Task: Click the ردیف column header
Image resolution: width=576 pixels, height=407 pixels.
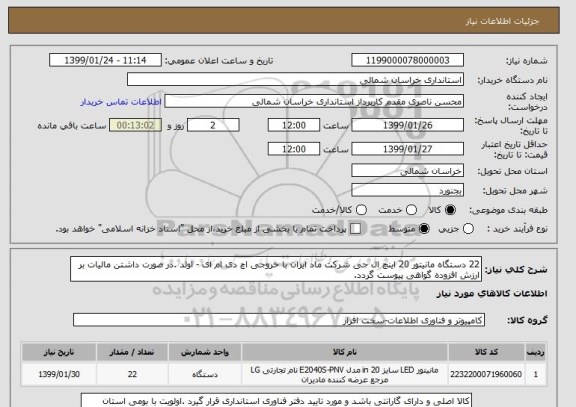Action: click(x=536, y=352)
